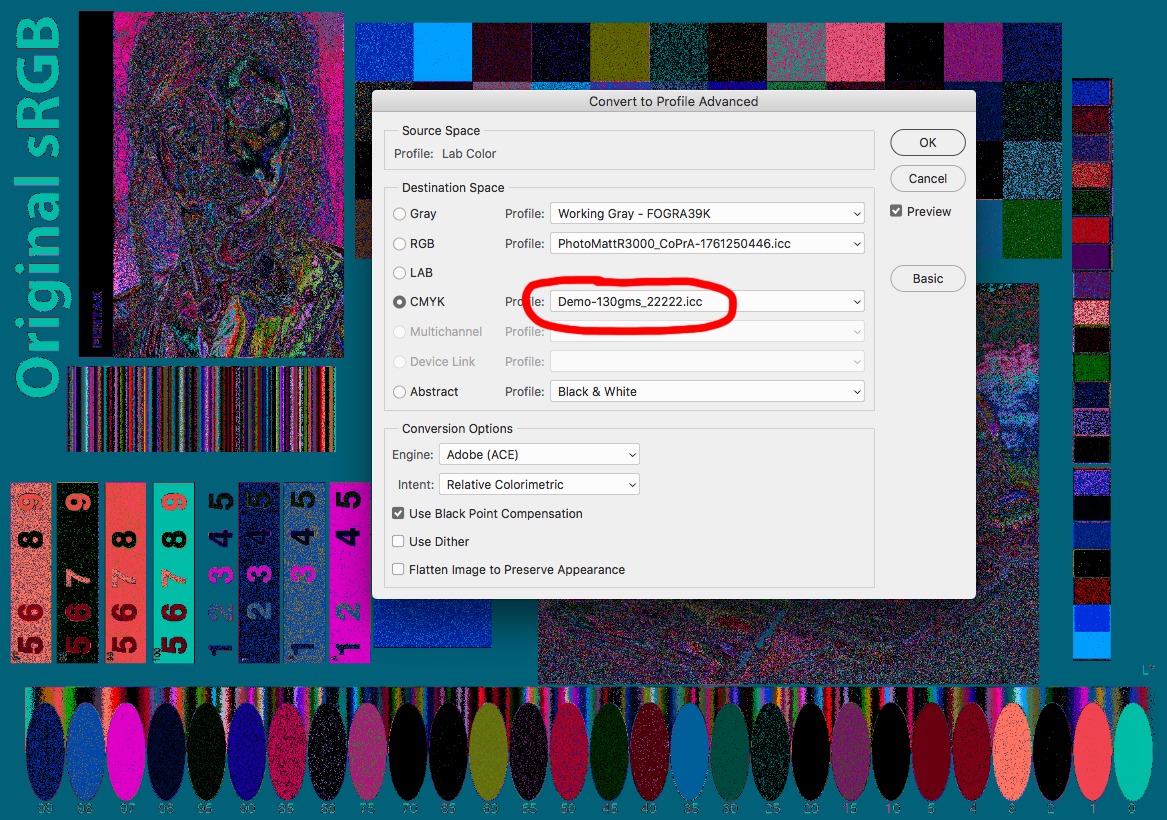Select the Gray destination radio button
Image resolution: width=1167 pixels, height=820 pixels.
click(400, 214)
